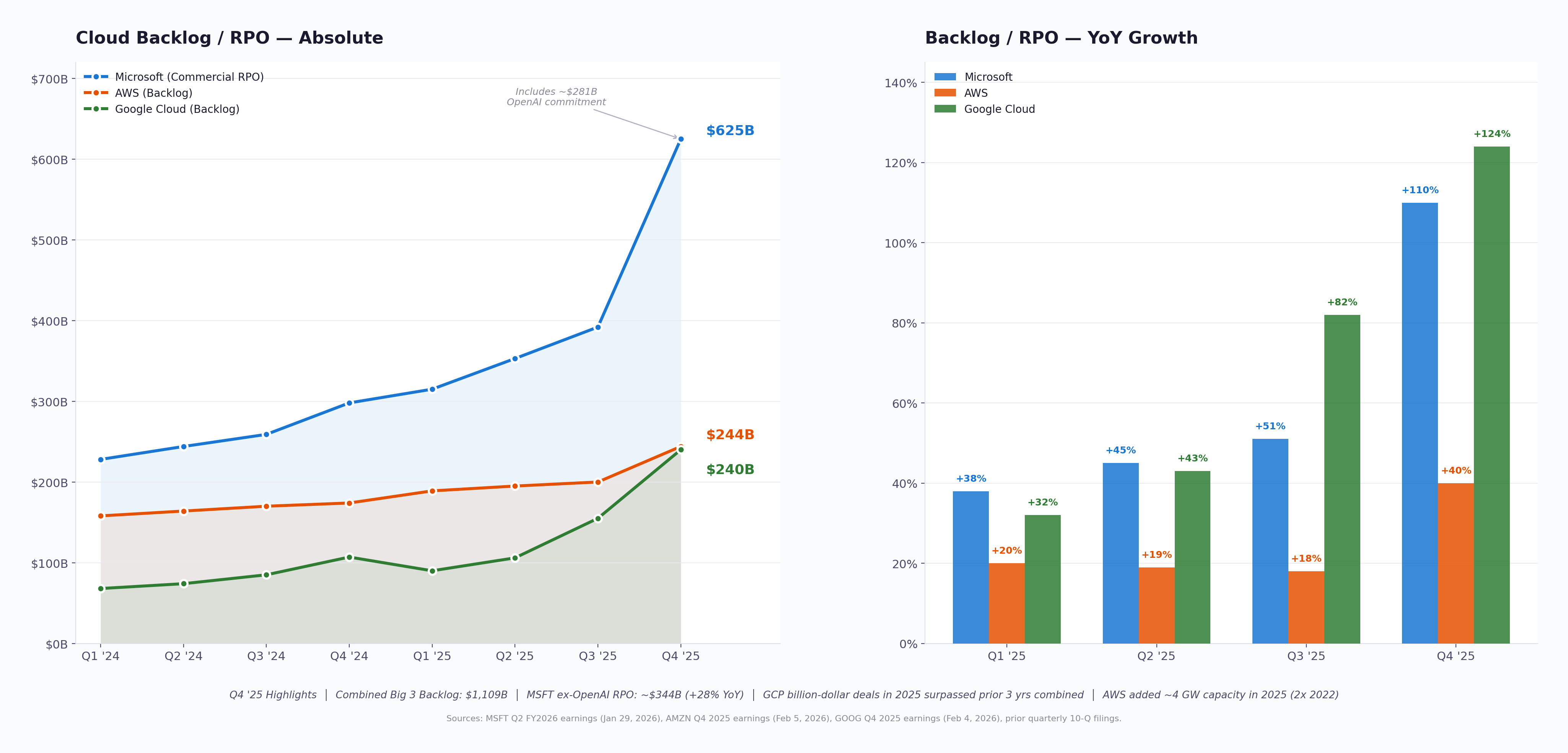The image size is (1568, 753).
Task: Click the Microsoft Commercial RPO legend marker
Action: tap(96, 77)
